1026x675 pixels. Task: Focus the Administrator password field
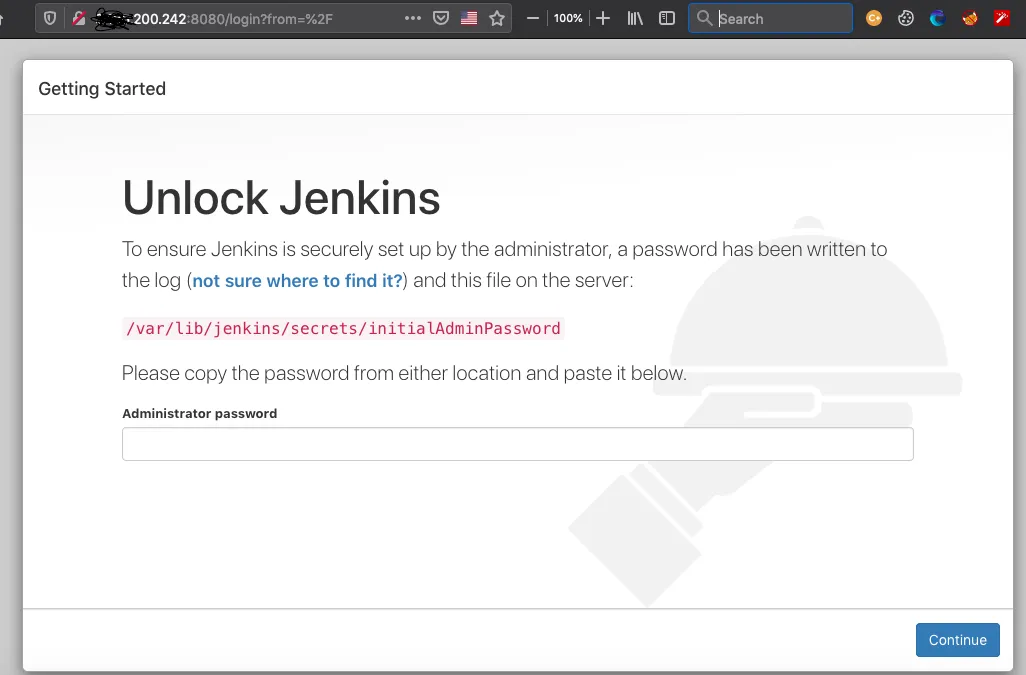[x=517, y=444]
